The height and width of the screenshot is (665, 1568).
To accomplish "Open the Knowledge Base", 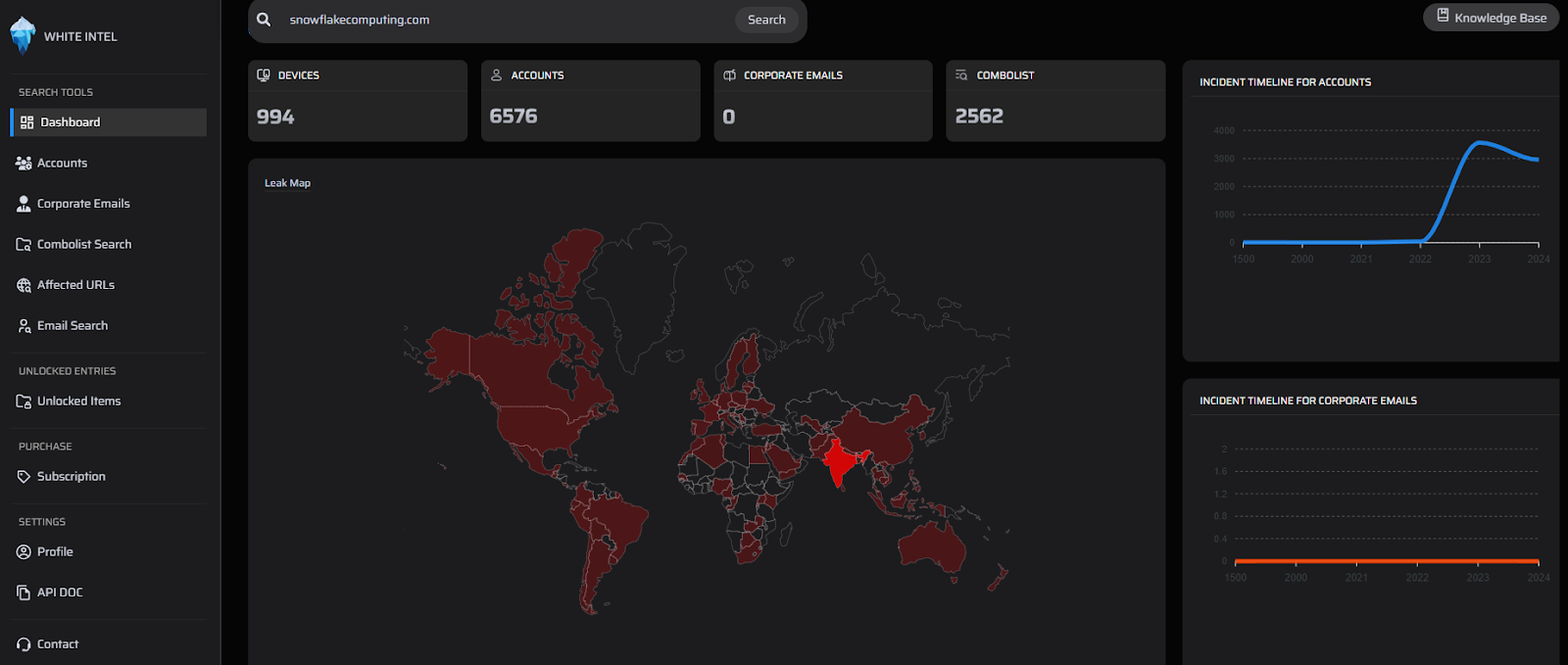I will point(1491,18).
